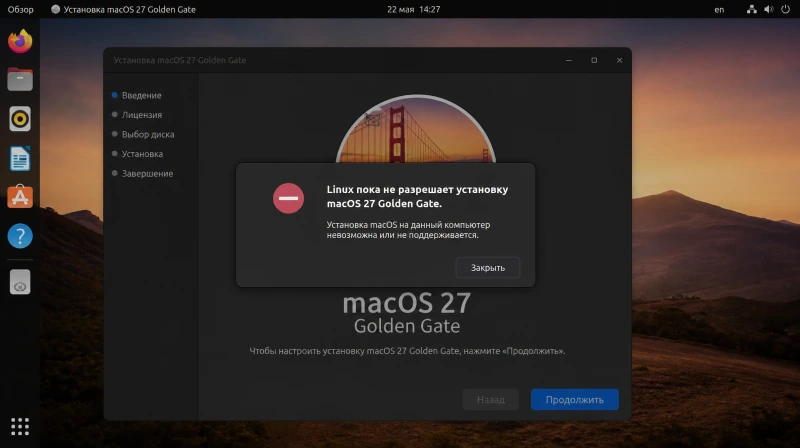Click the Golden Gate bridge image
800x448 pixels.
point(415,129)
